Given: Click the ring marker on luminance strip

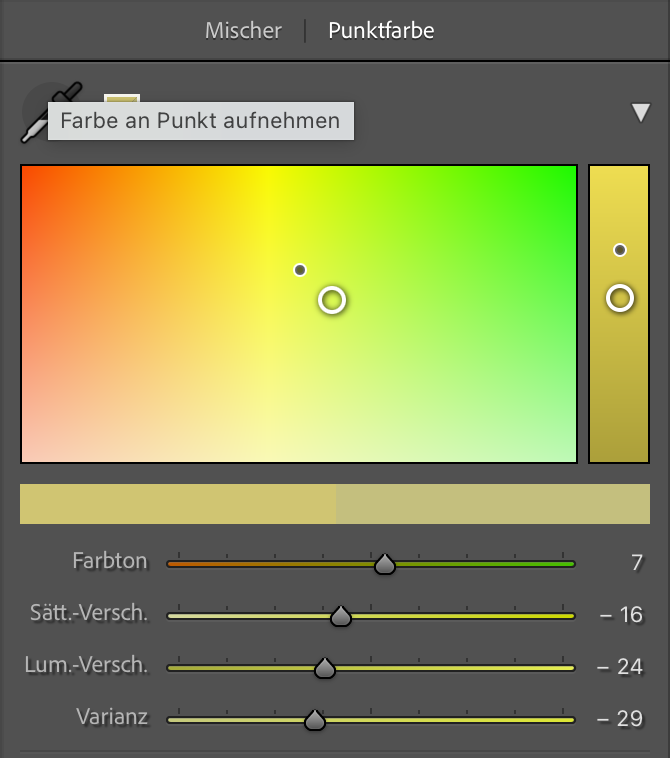Looking at the screenshot, I should click(620, 298).
